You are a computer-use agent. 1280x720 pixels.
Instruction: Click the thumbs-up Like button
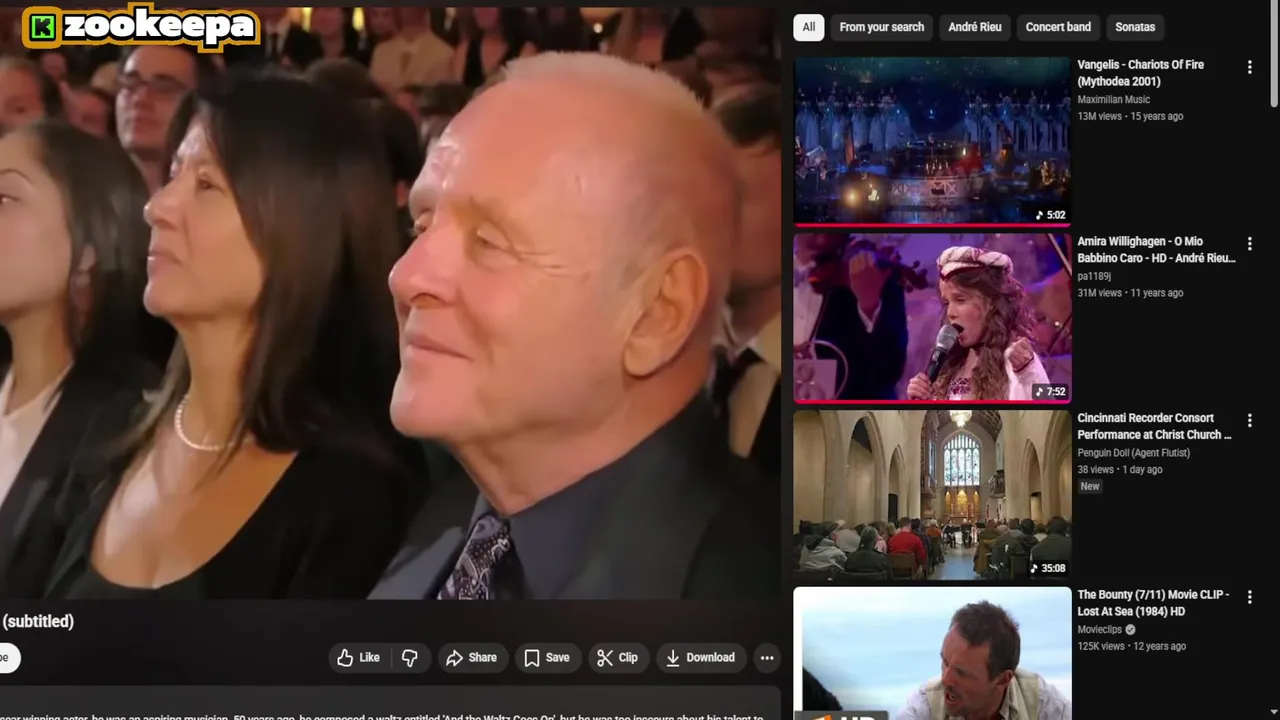[358, 657]
